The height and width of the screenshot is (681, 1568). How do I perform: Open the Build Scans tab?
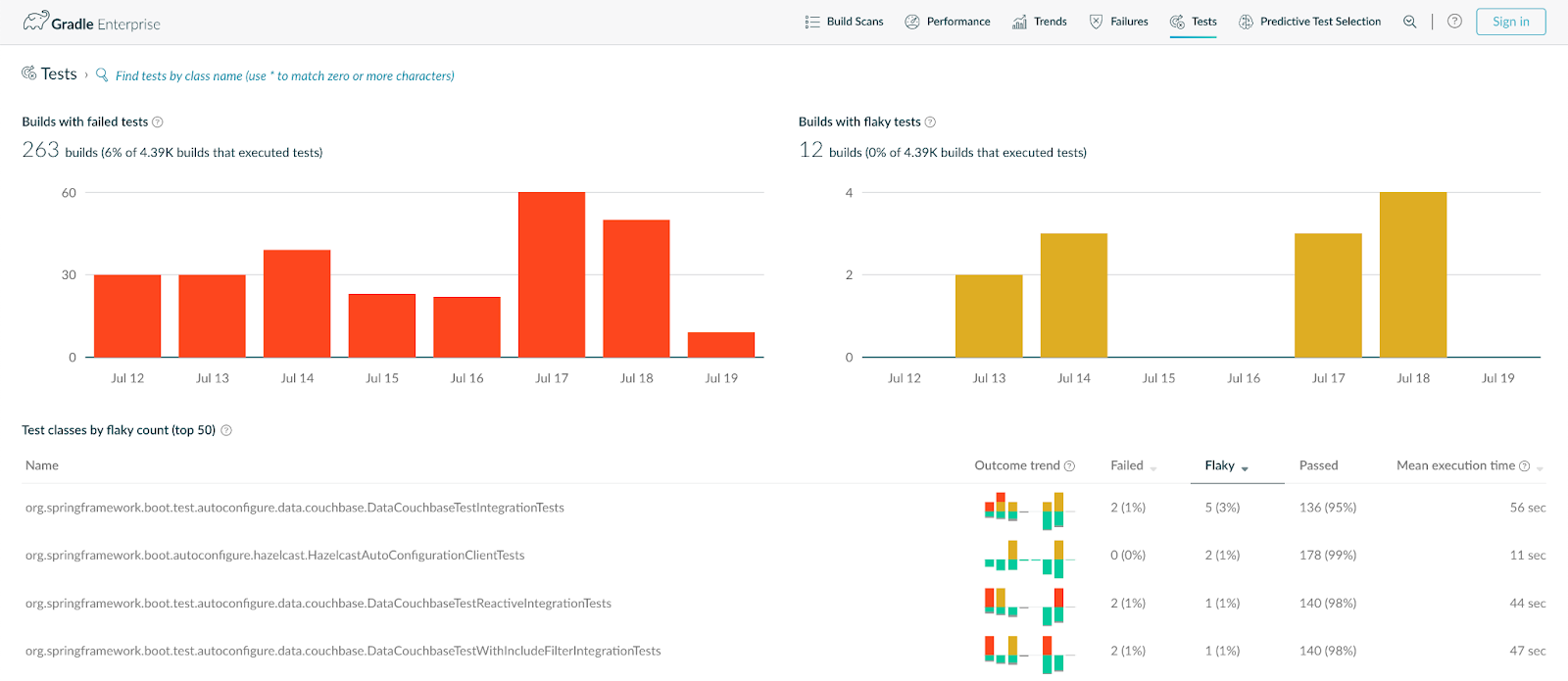(844, 22)
